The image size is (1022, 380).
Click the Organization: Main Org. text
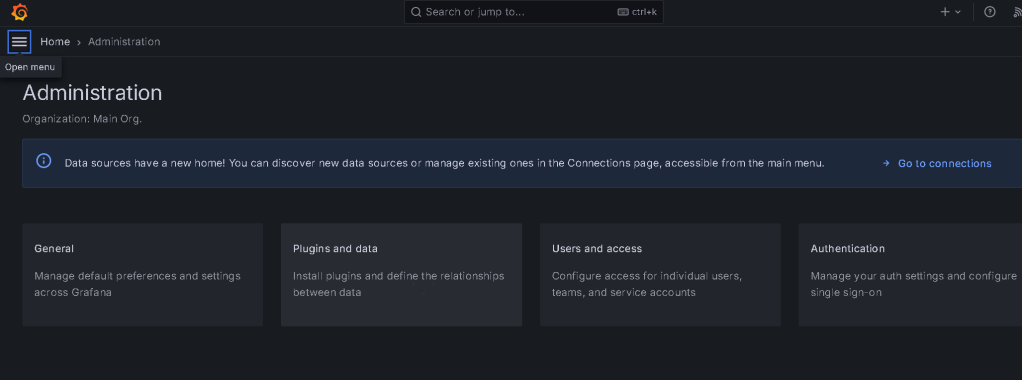[82, 119]
